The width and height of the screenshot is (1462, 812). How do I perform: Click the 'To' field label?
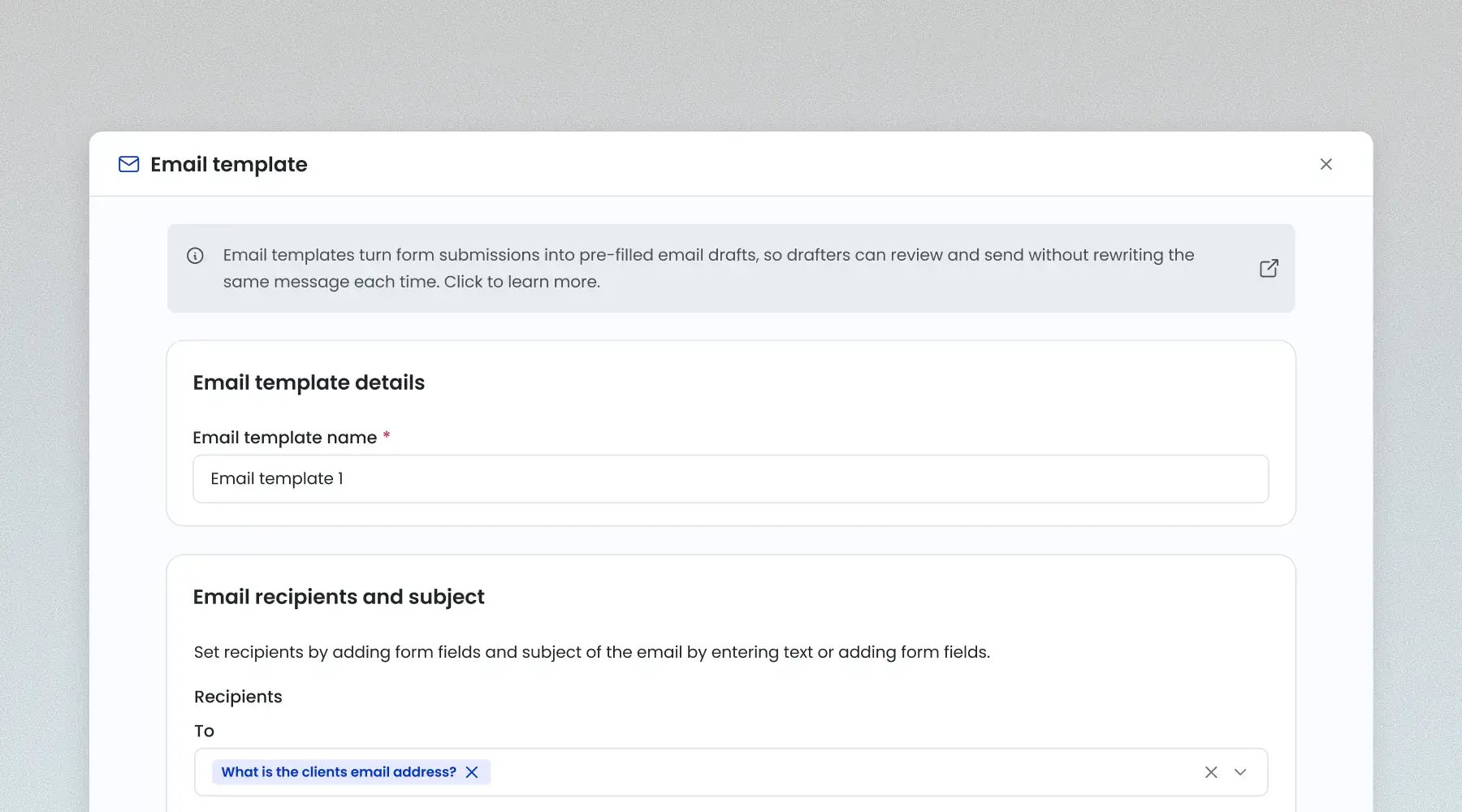coord(204,731)
